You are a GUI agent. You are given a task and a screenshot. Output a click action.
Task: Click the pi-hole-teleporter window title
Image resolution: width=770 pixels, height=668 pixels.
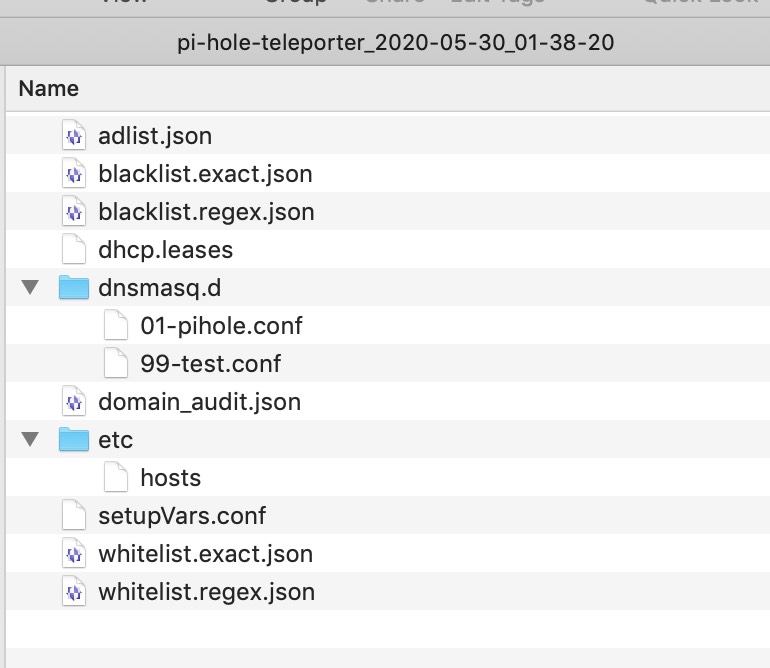coord(395,43)
